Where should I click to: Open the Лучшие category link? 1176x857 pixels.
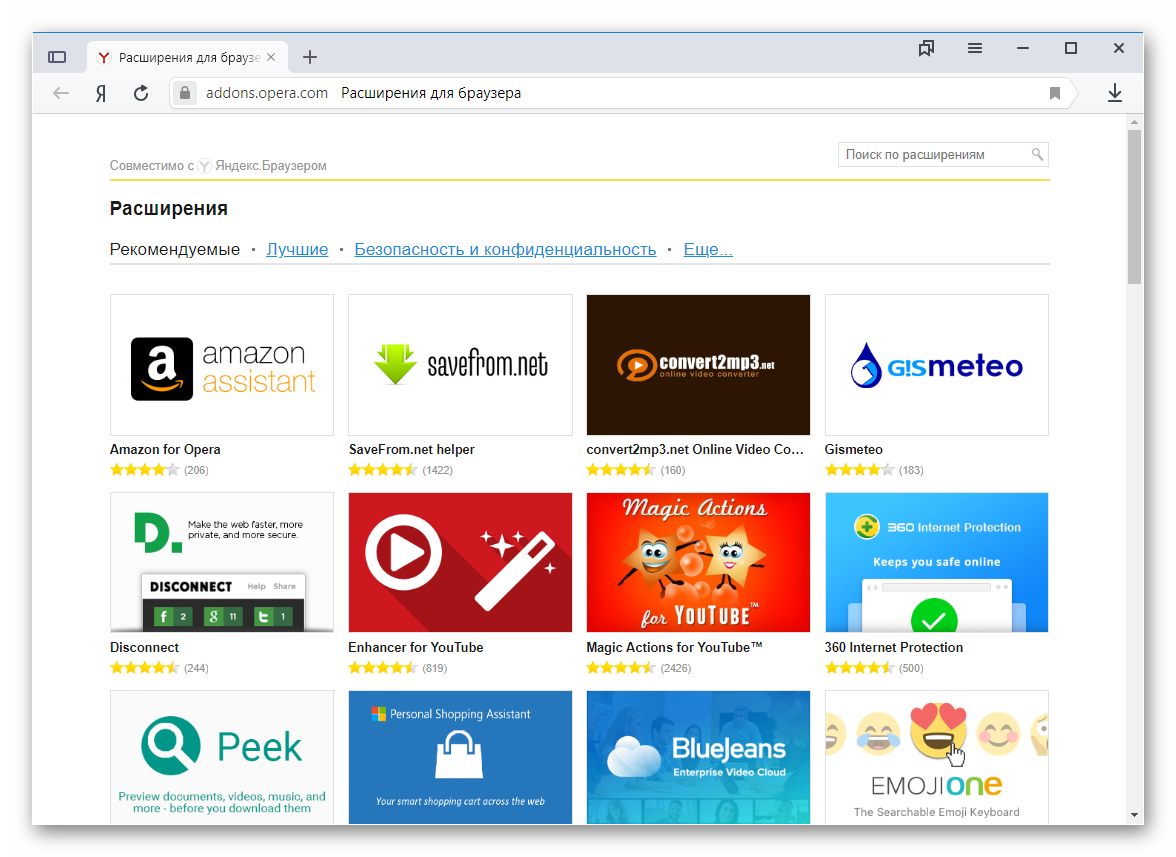pyautogui.click(x=297, y=249)
